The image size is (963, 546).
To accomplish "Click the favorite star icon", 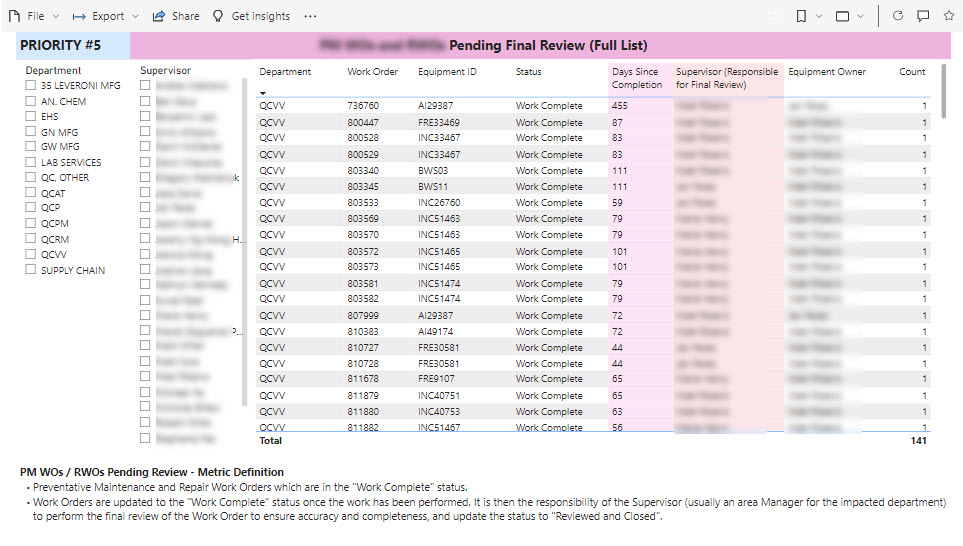I will tap(949, 16).
